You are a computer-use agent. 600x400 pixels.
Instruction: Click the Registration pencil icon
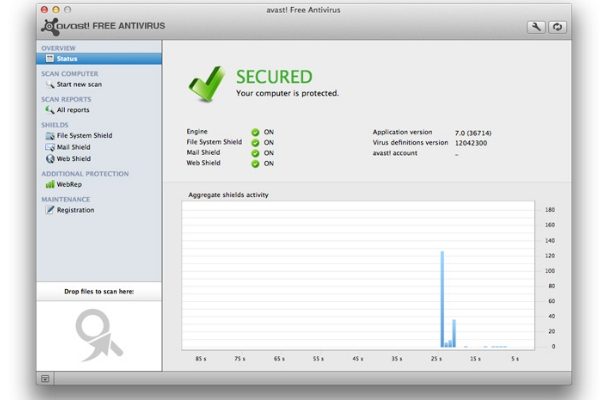tap(49, 210)
